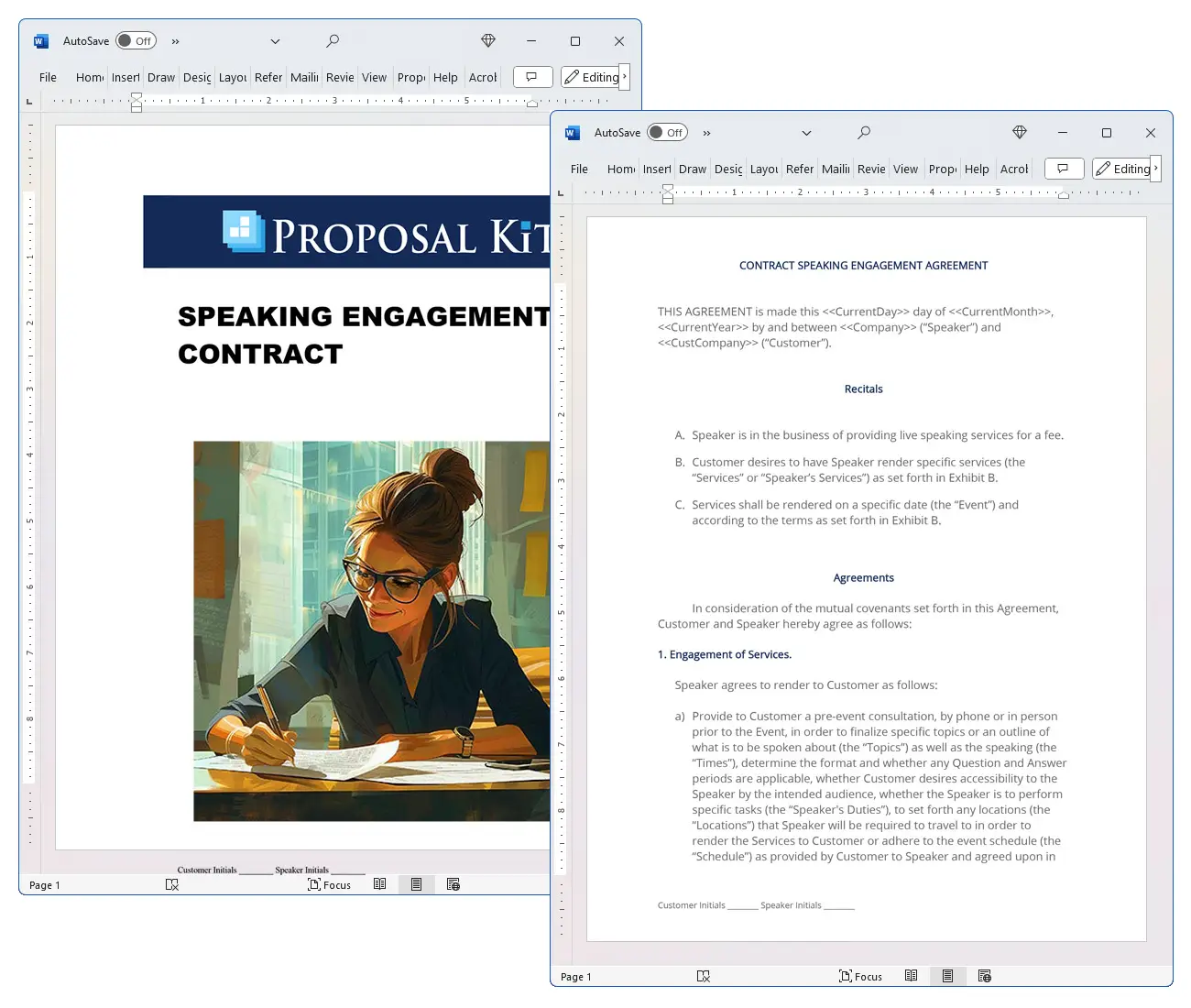1191x1008 pixels.
Task: Click the search magnifier in the agreement window
Action: (x=863, y=133)
